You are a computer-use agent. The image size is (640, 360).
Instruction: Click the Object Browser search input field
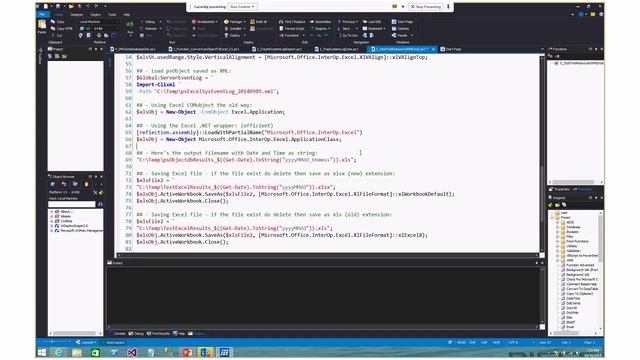72,204
